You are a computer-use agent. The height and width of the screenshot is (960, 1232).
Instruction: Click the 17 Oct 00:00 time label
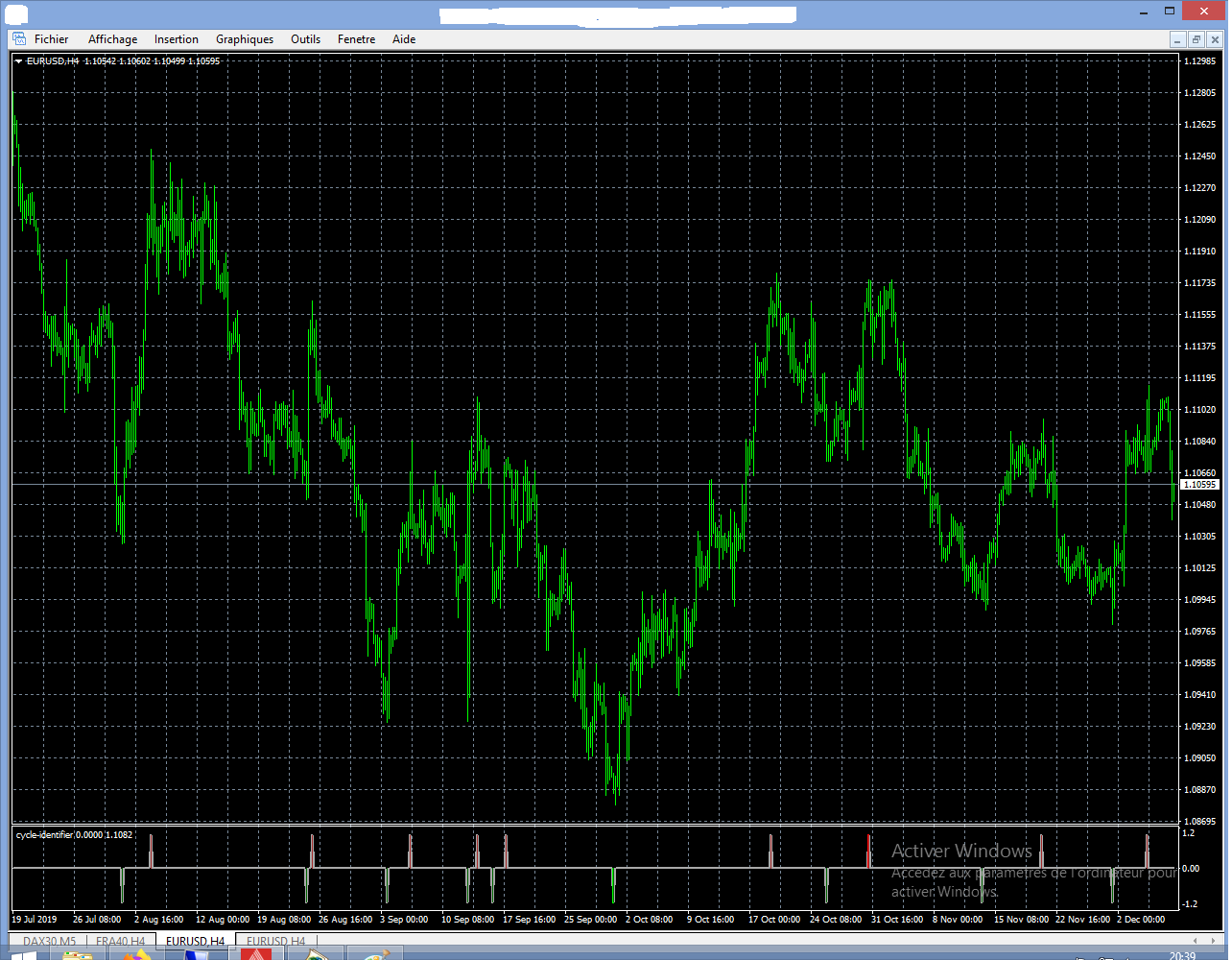point(774,920)
